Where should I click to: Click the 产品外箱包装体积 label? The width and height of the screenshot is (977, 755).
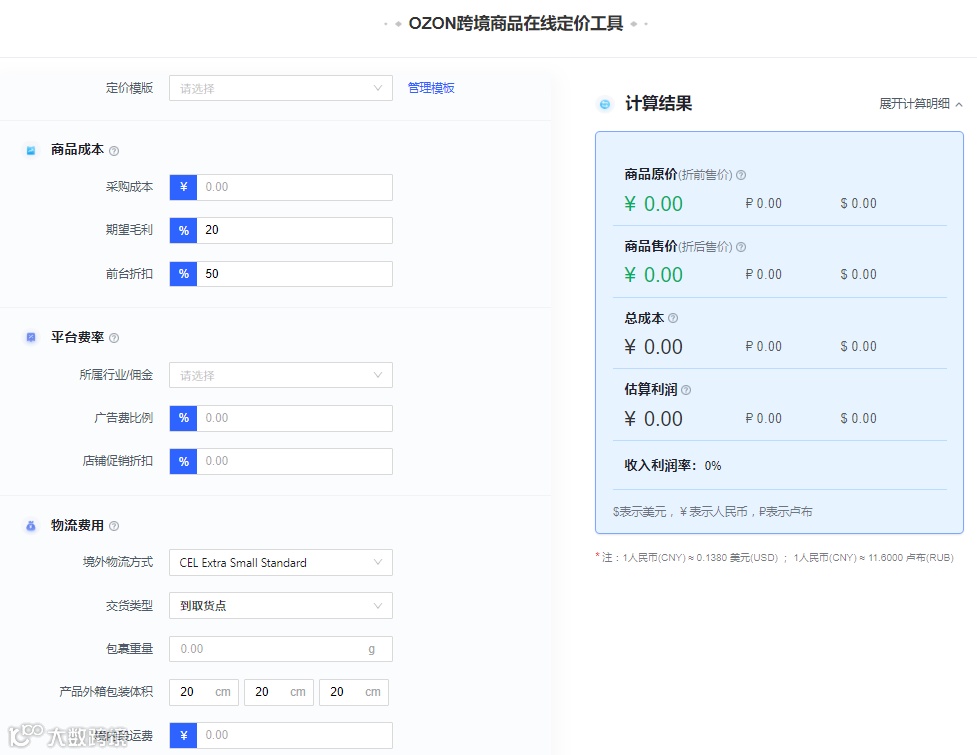tap(106, 692)
